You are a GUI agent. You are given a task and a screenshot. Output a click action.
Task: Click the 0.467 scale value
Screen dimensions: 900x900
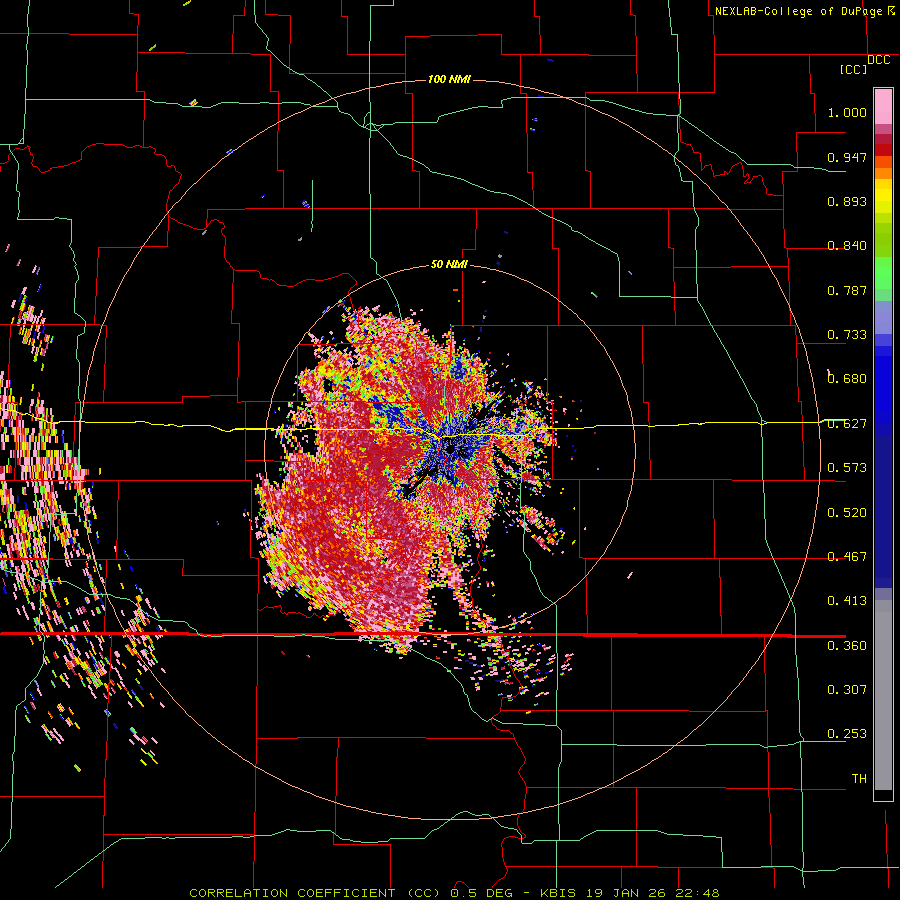pyautogui.click(x=847, y=557)
